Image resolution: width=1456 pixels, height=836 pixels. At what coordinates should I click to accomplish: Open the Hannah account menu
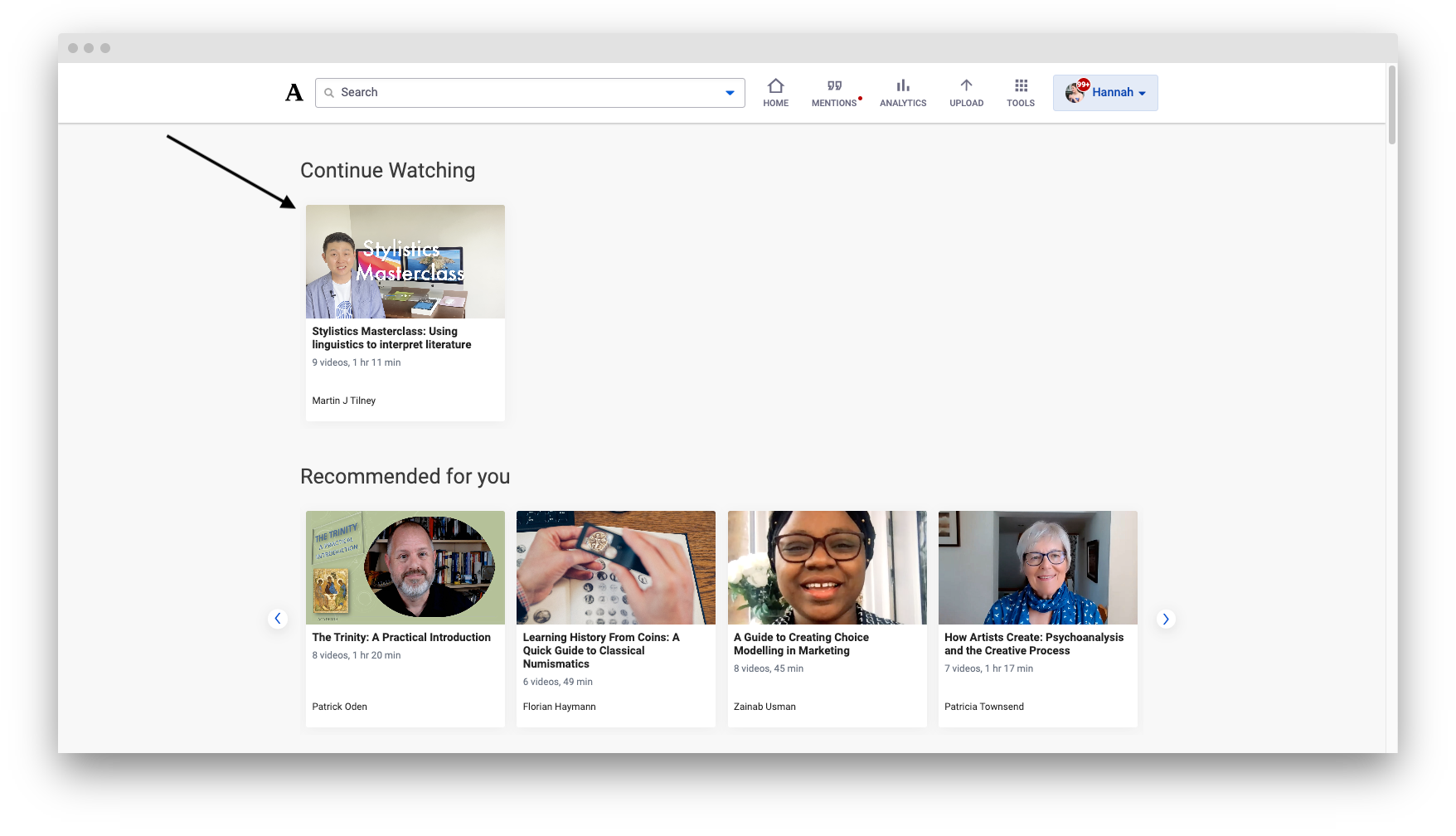coord(1114,92)
